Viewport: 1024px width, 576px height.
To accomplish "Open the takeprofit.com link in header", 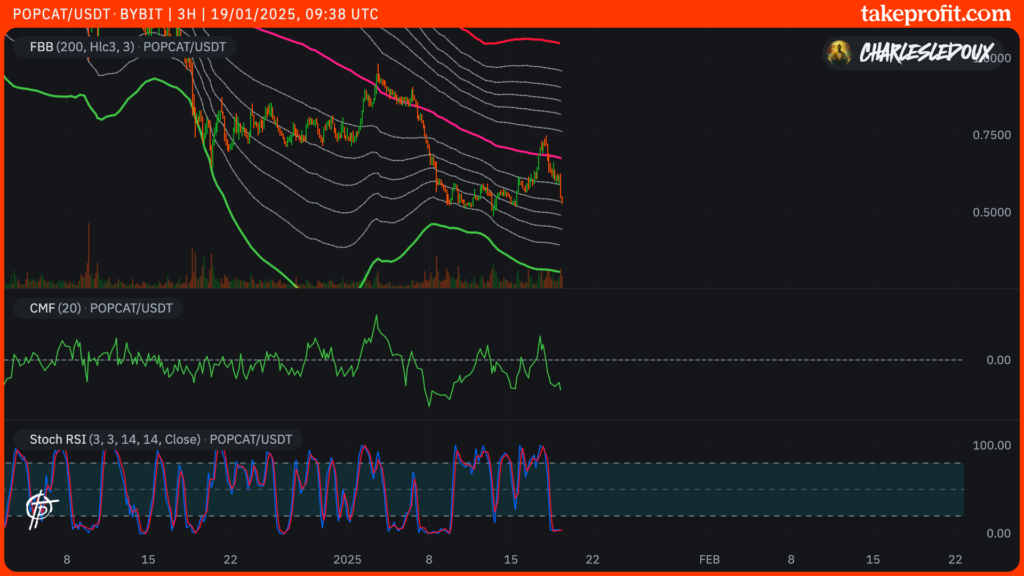I will [x=935, y=14].
